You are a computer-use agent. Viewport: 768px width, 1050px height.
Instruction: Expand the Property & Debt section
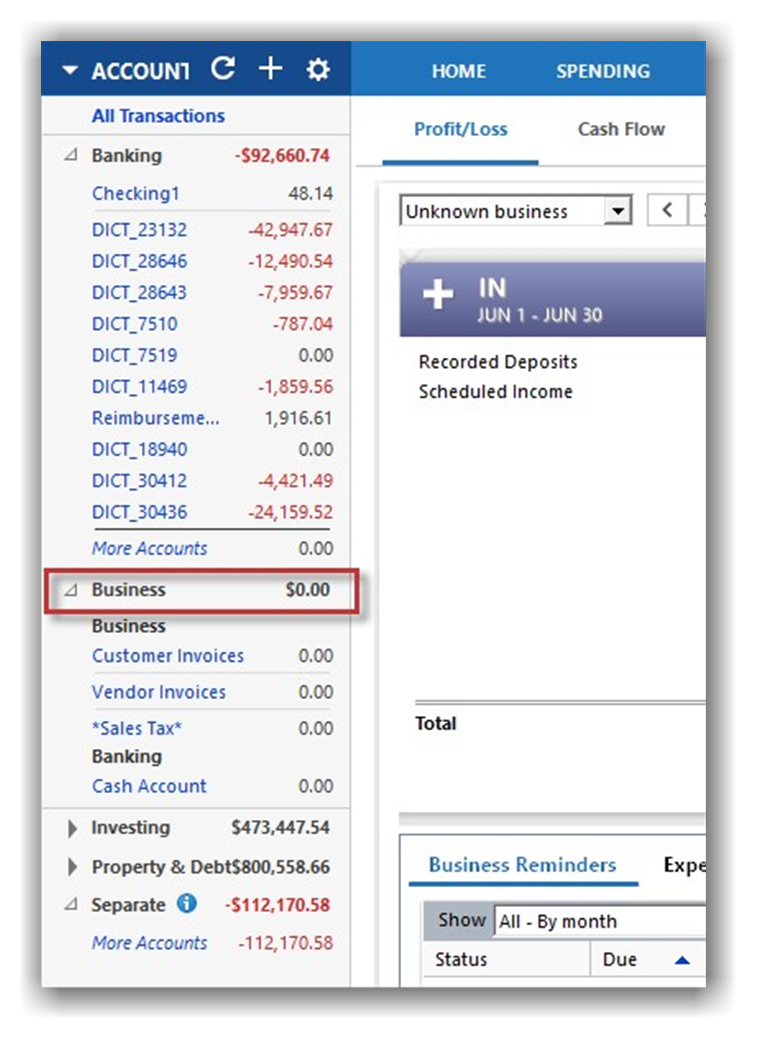click(71, 867)
